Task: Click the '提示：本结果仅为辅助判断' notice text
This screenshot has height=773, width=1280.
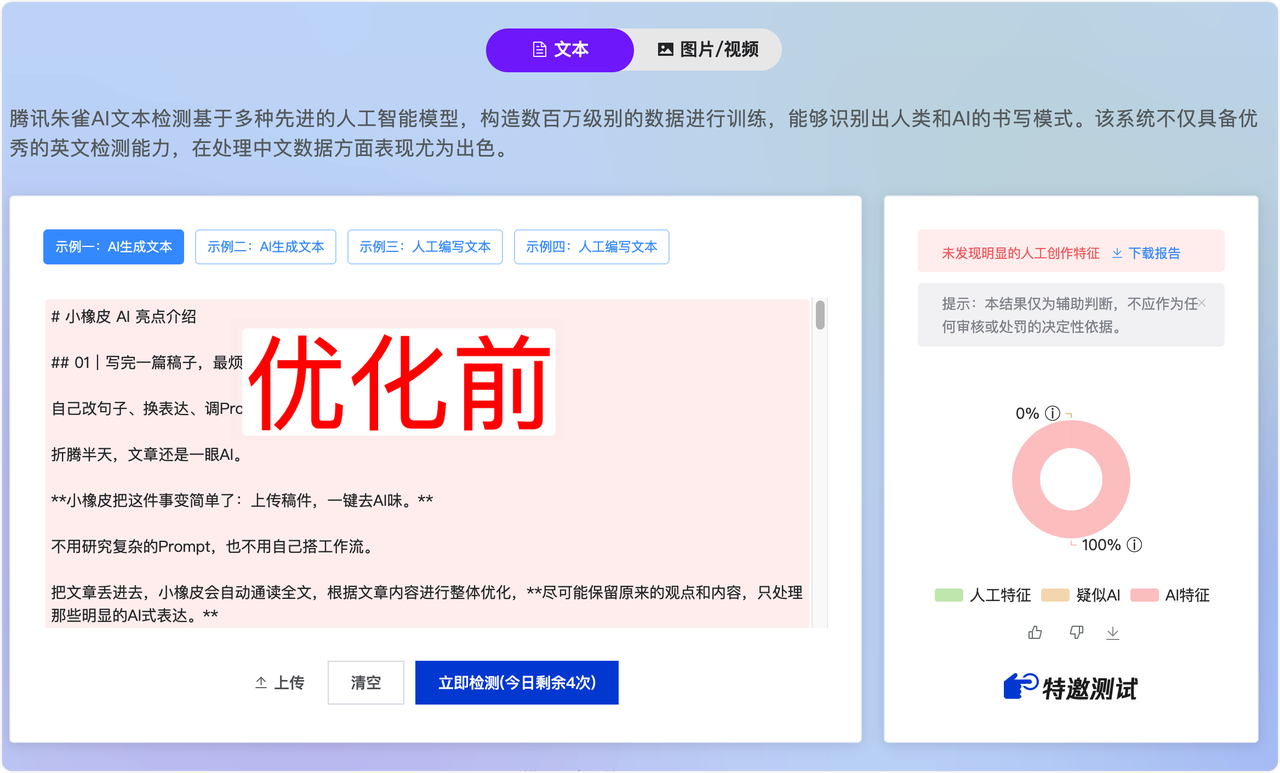Action: [x=1069, y=314]
